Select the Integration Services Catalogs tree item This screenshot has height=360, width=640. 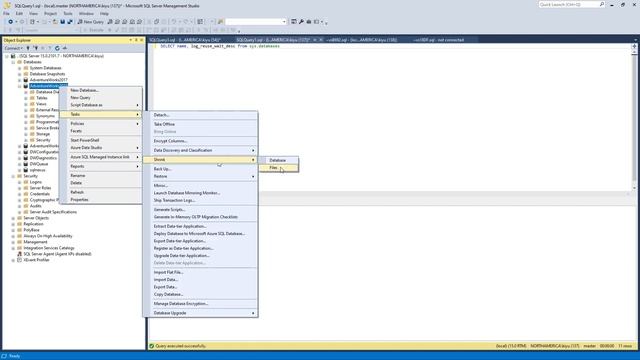(49, 248)
